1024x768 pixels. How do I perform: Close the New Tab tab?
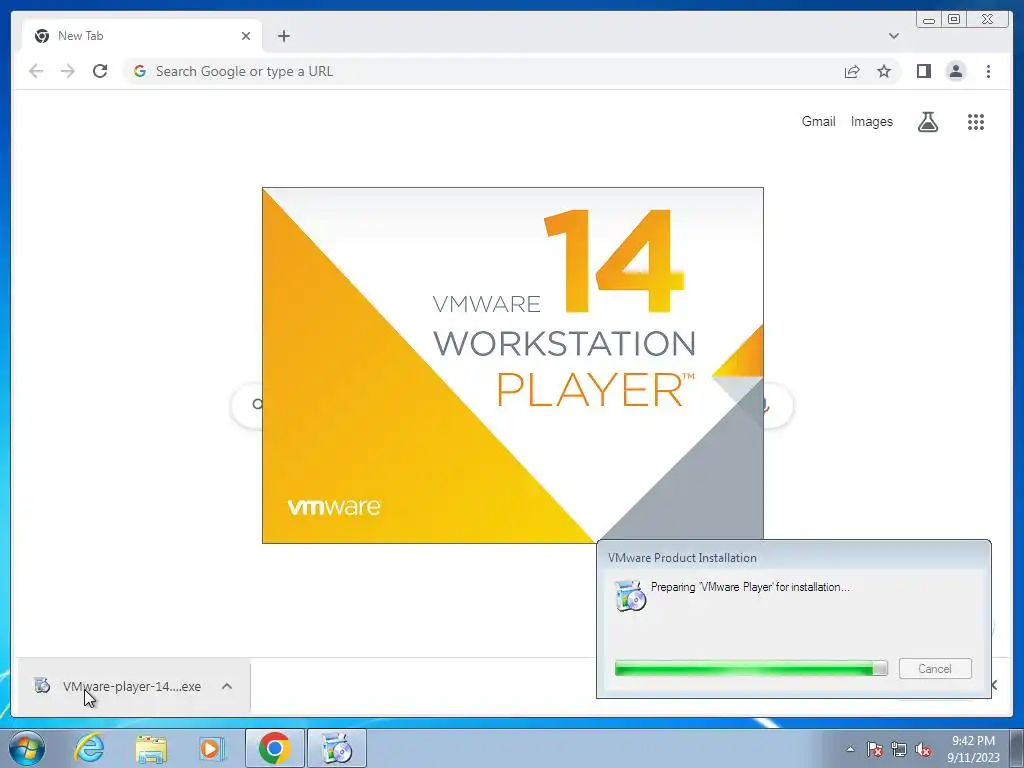click(246, 36)
